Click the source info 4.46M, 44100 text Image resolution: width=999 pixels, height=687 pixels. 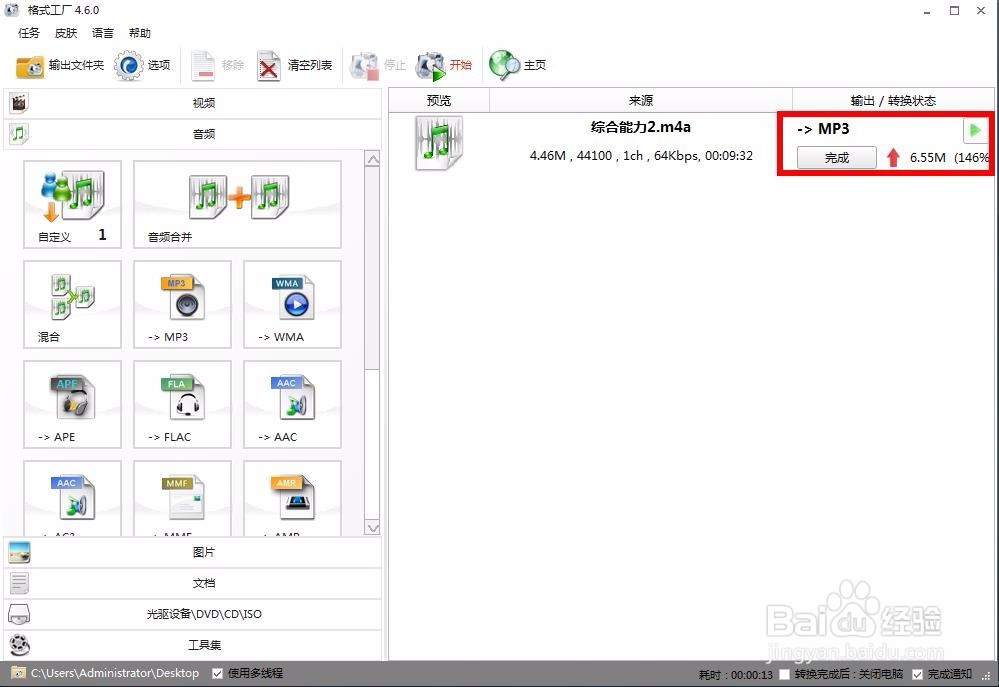[x=641, y=155]
